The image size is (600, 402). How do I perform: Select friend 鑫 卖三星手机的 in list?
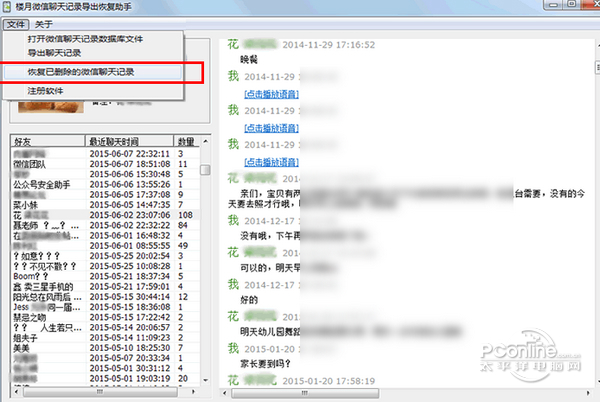[x=43, y=286]
